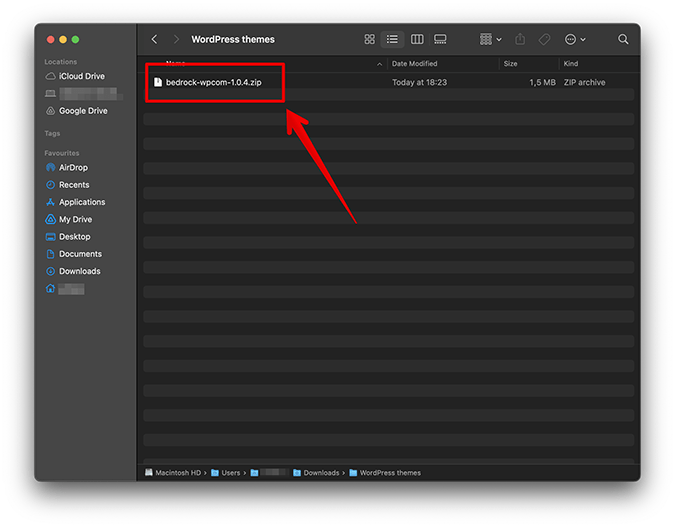Image resolution: width=675 pixels, height=527 pixels.
Task: Click the 1,5 MB size cell
Action: [542, 82]
